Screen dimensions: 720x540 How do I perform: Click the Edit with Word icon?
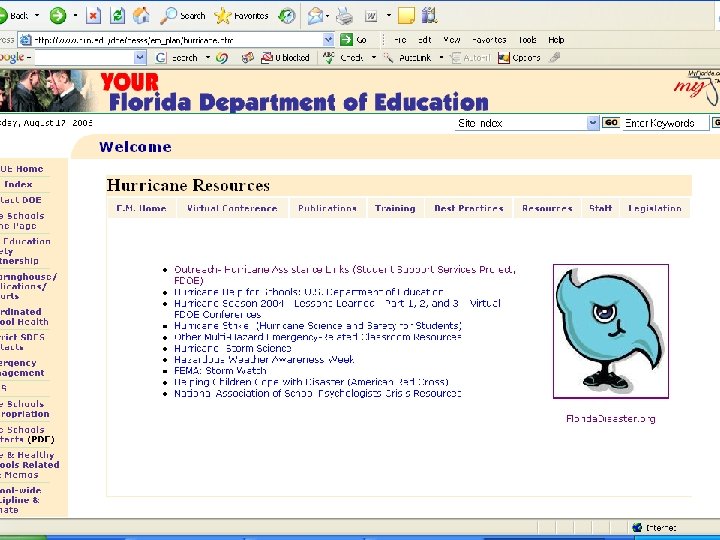pos(371,16)
